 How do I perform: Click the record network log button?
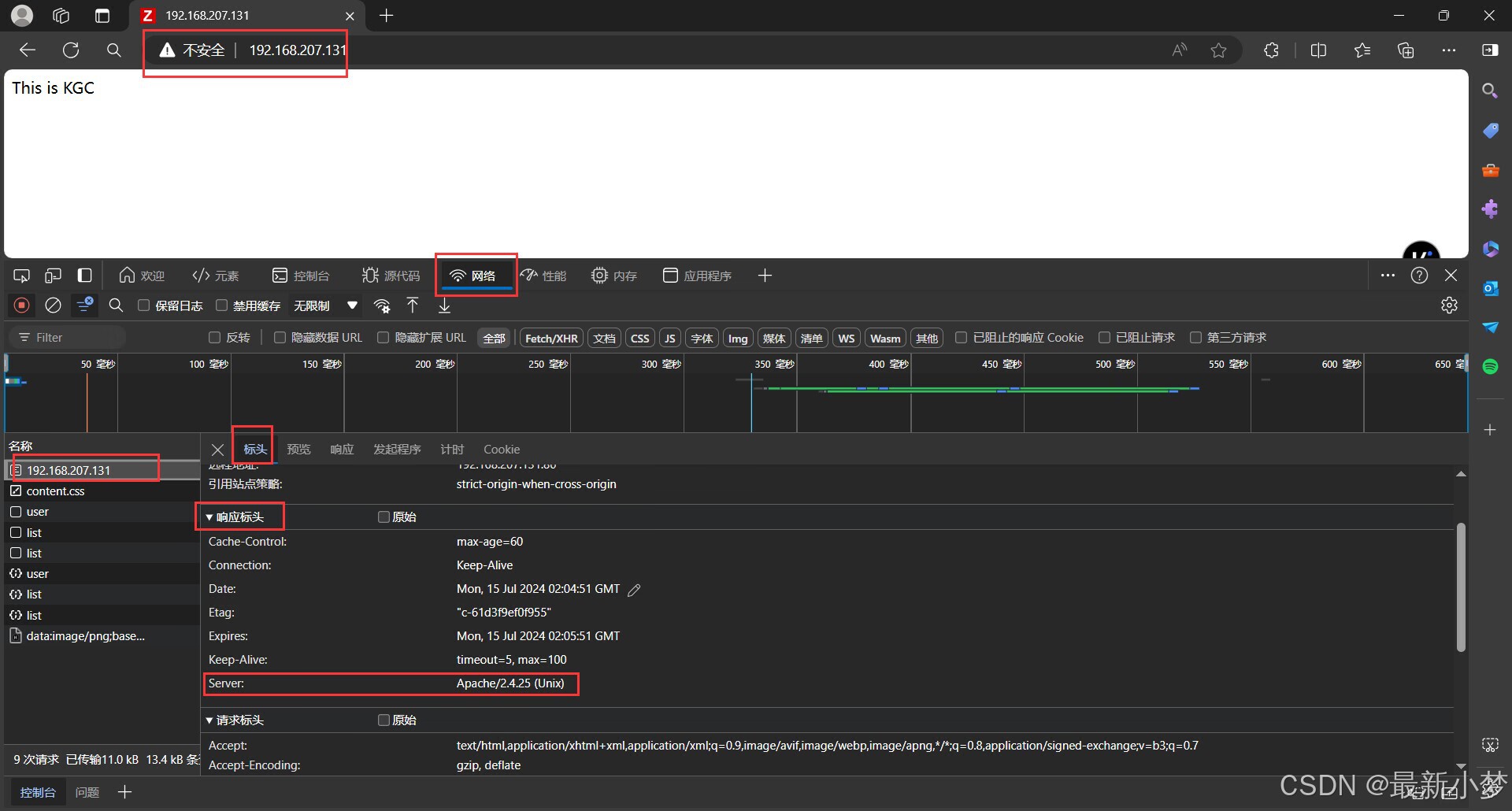click(x=22, y=306)
